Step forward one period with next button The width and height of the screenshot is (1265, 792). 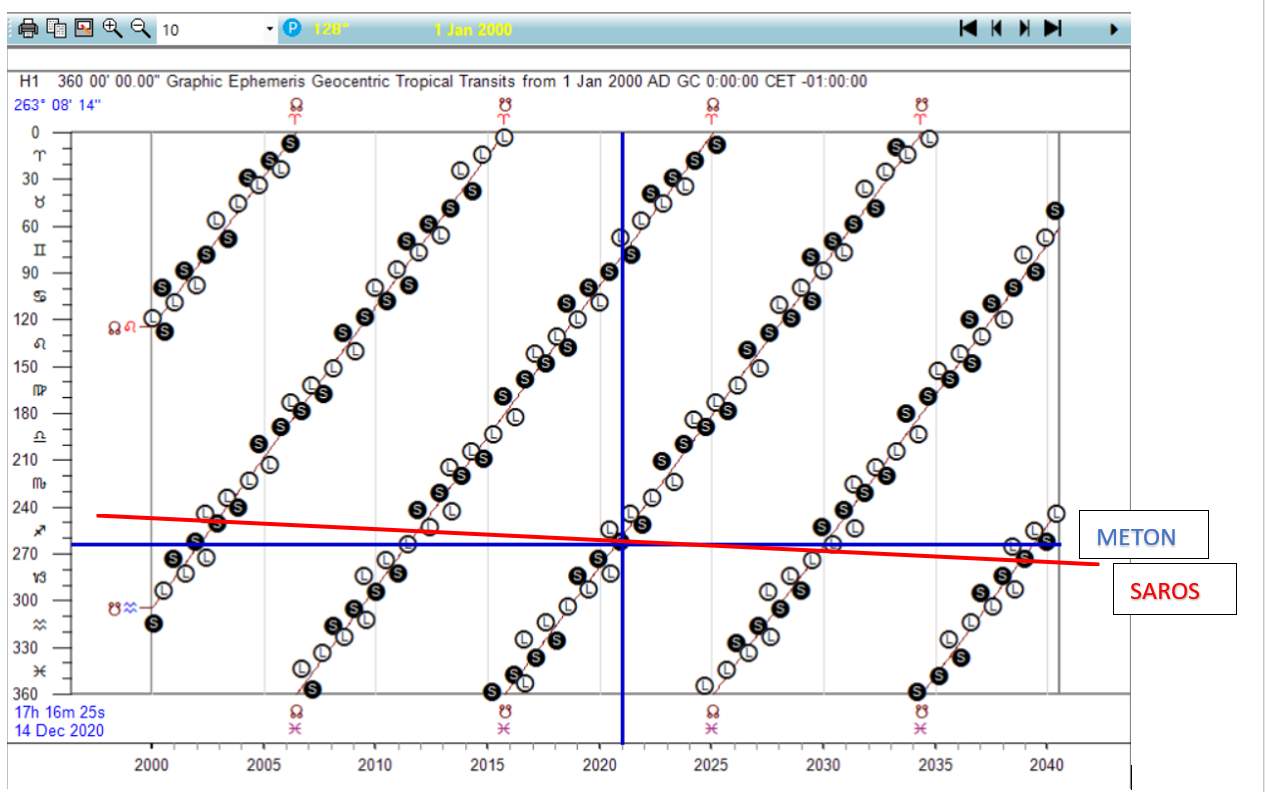(x=1024, y=28)
